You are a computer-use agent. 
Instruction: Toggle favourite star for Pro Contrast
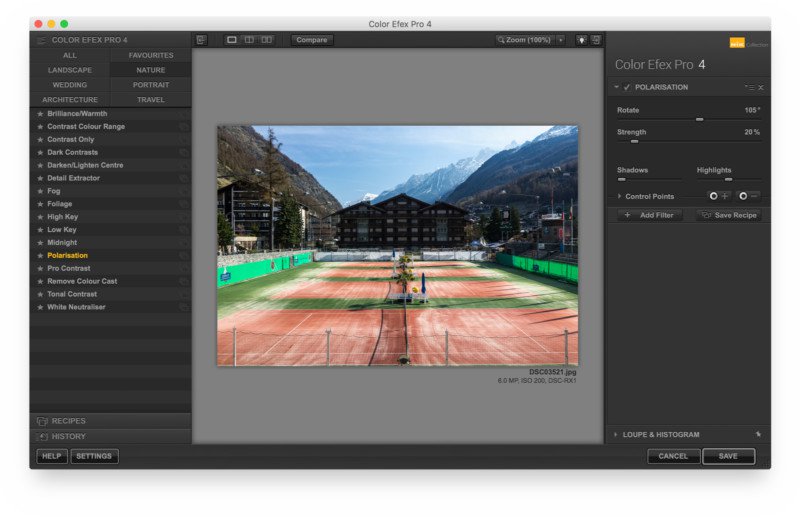[40, 268]
